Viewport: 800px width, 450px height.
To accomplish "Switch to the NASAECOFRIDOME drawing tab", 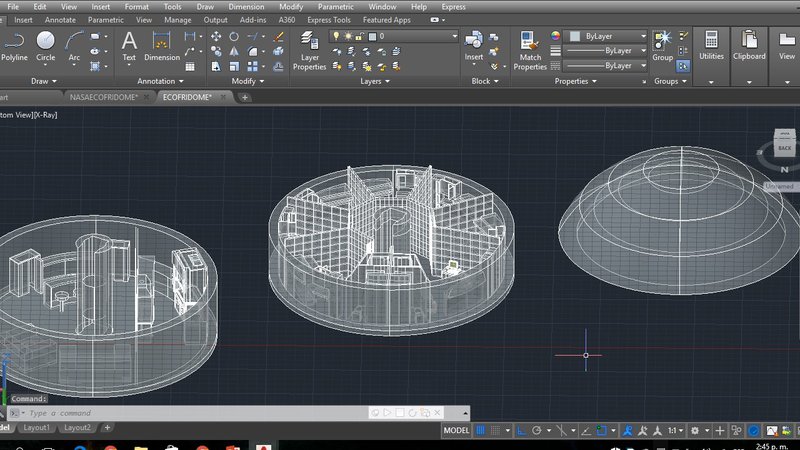I will click(x=104, y=97).
